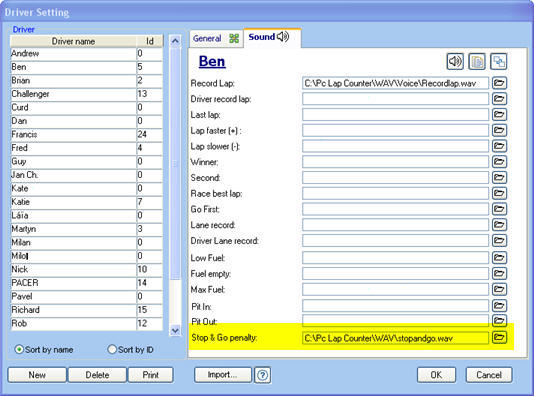Browse file for Last lap sound
This screenshot has height=396, width=534.
point(499,114)
